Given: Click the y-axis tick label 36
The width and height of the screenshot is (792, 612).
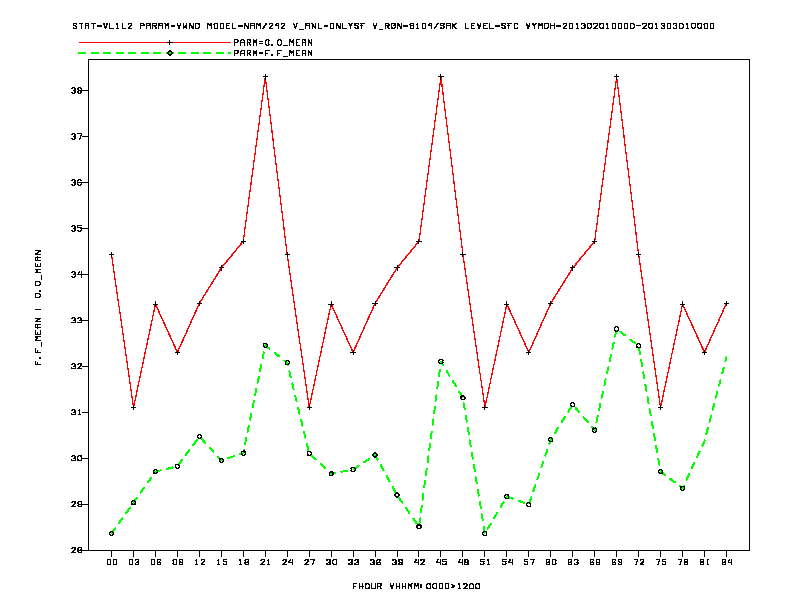Looking at the screenshot, I should (76, 182).
